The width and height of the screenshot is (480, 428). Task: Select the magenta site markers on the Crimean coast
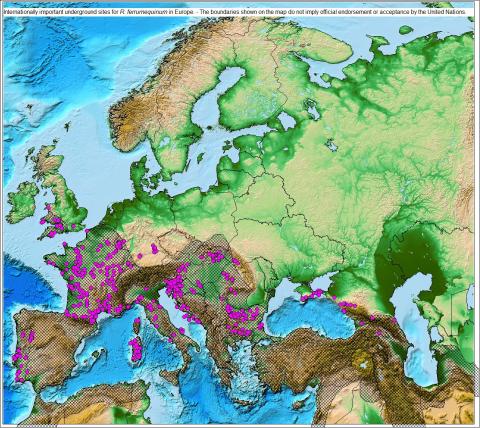click(x=311, y=295)
